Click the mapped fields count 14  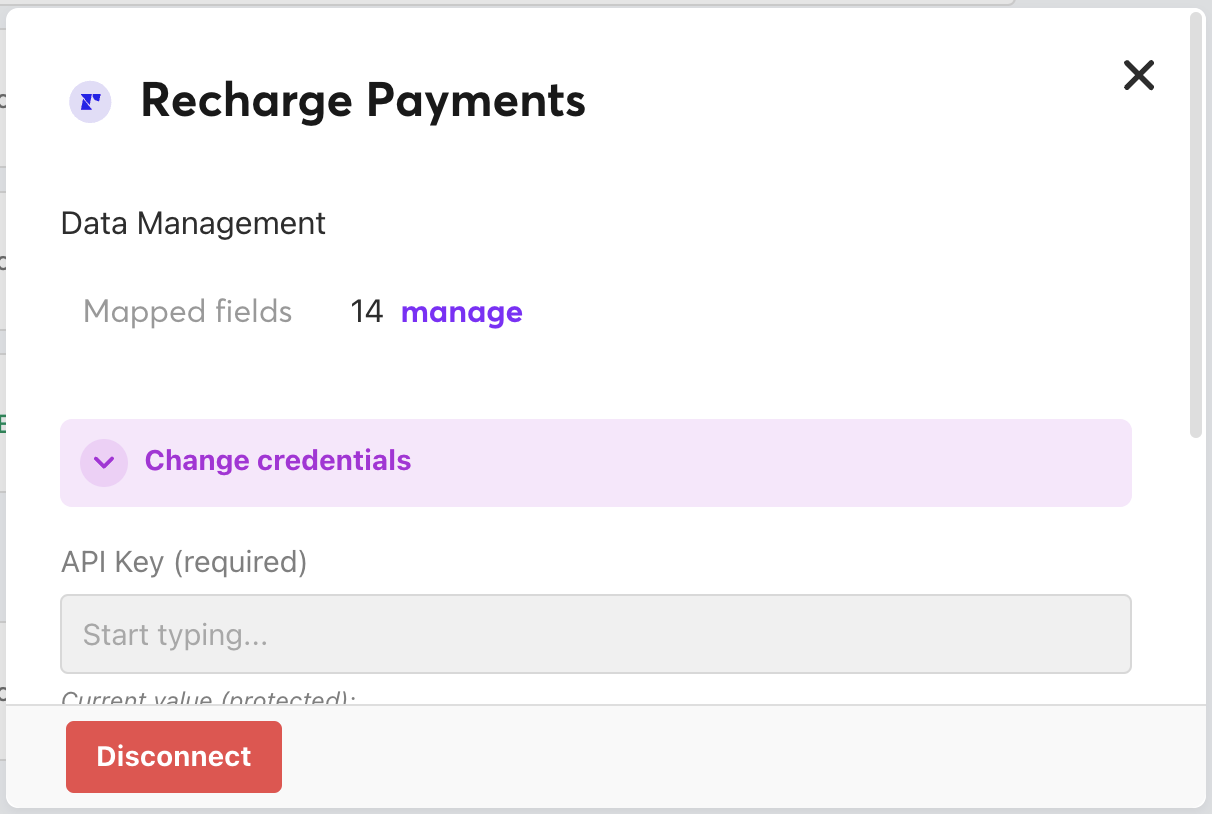367,312
